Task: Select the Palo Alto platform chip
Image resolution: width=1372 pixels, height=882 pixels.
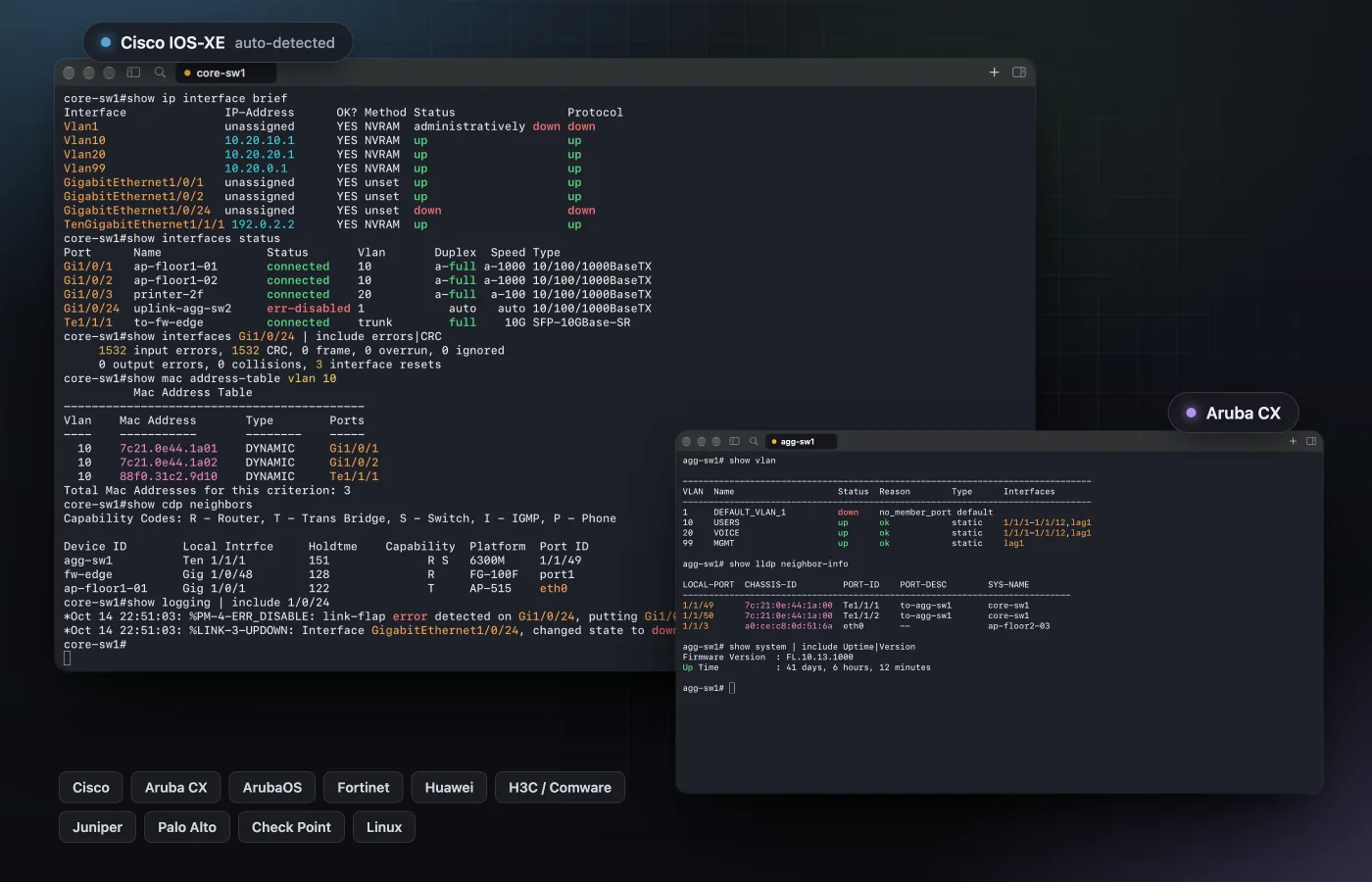Action: [x=187, y=827]
